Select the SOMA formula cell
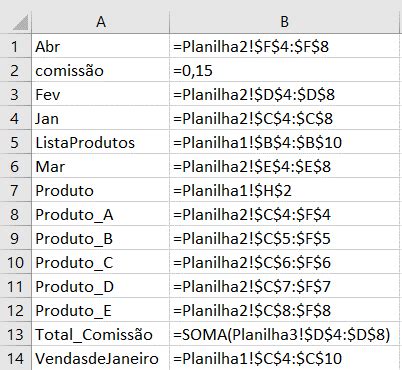The image size is (402, 370). point(284,334)
